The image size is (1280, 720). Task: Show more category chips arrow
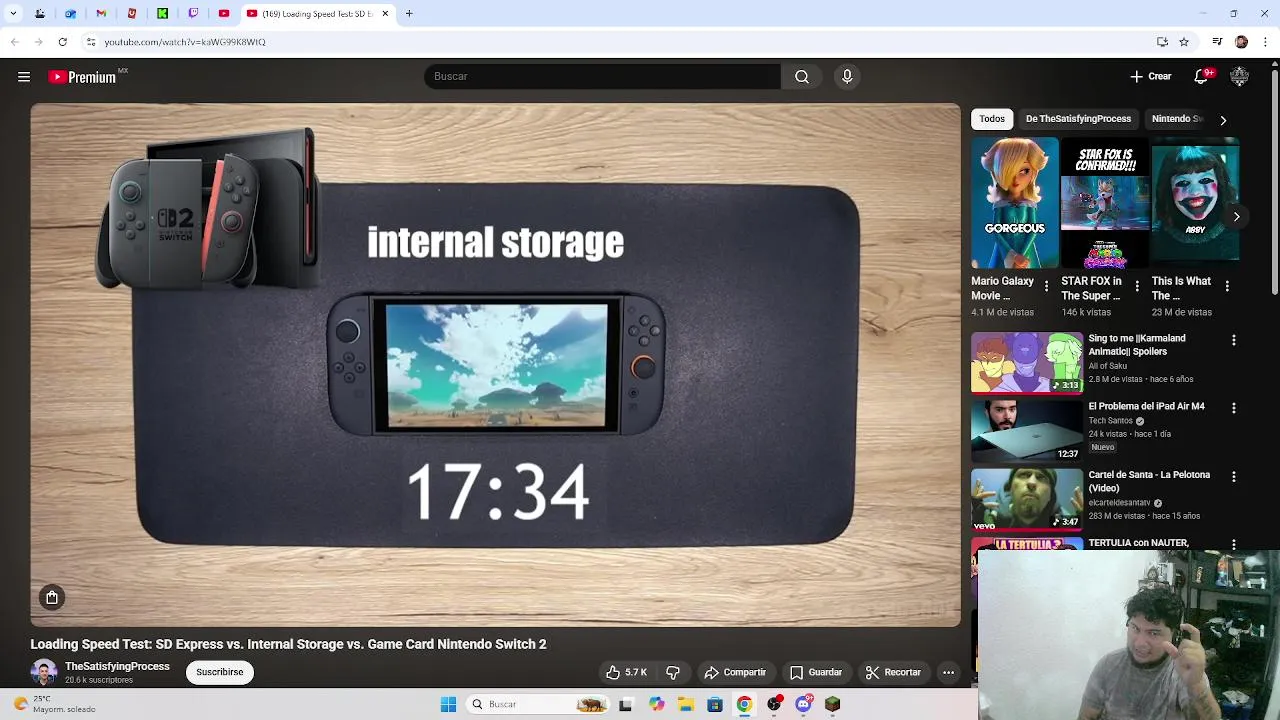(x=1222, y=119)
